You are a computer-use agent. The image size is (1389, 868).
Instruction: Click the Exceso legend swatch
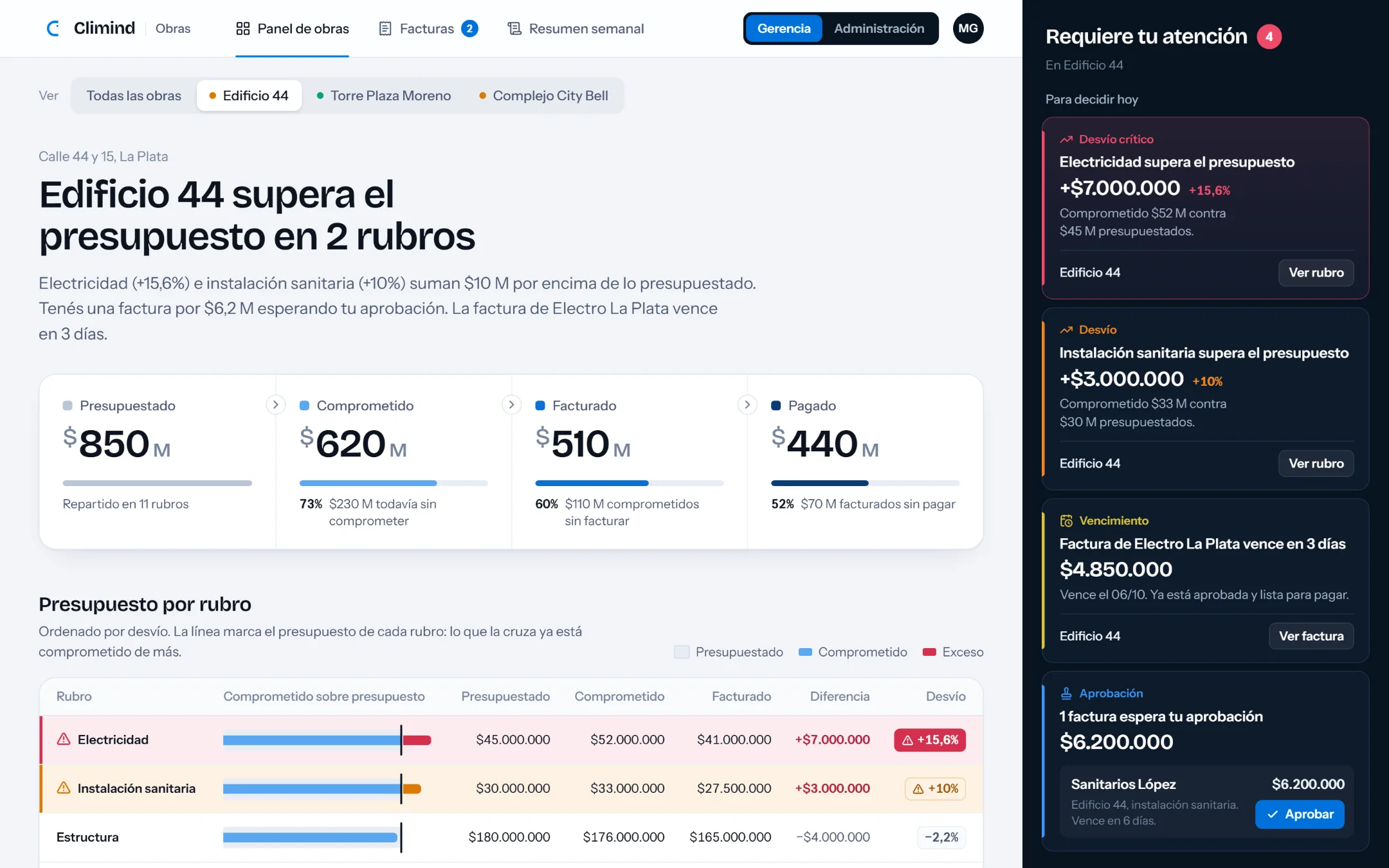[x=929, y=652]
